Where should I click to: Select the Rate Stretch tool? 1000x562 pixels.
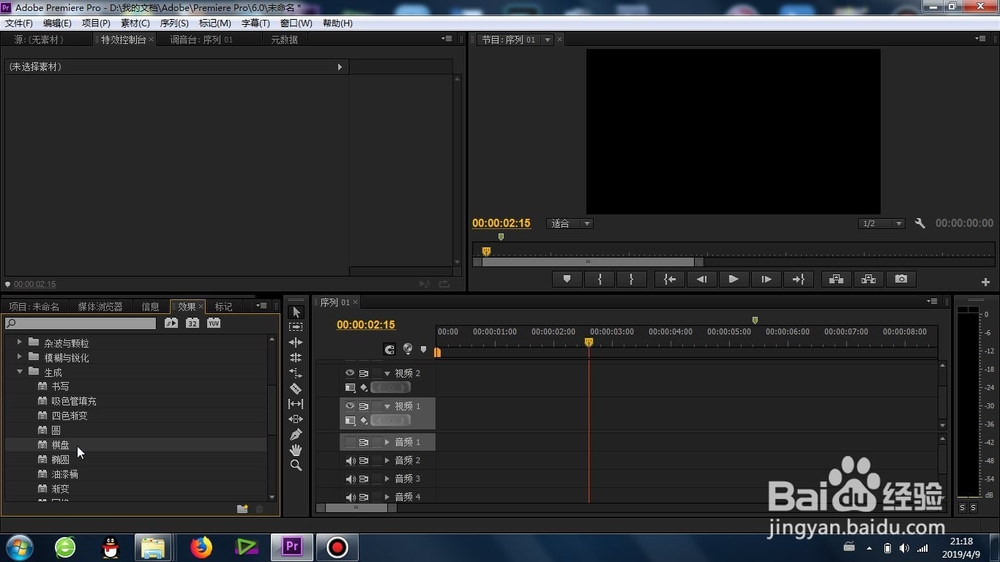[296, 373]
